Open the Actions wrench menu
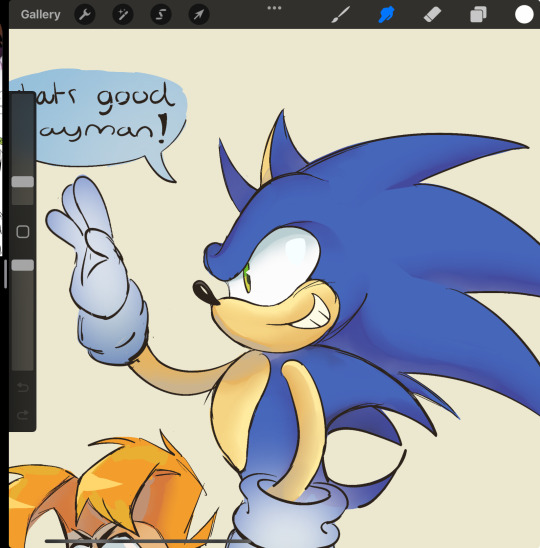 tap(85, 14)
